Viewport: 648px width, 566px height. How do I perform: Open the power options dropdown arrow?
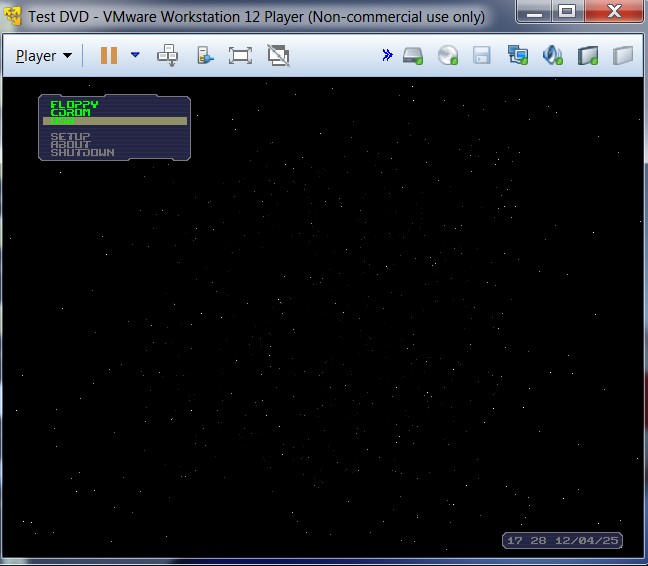(135, 56)
